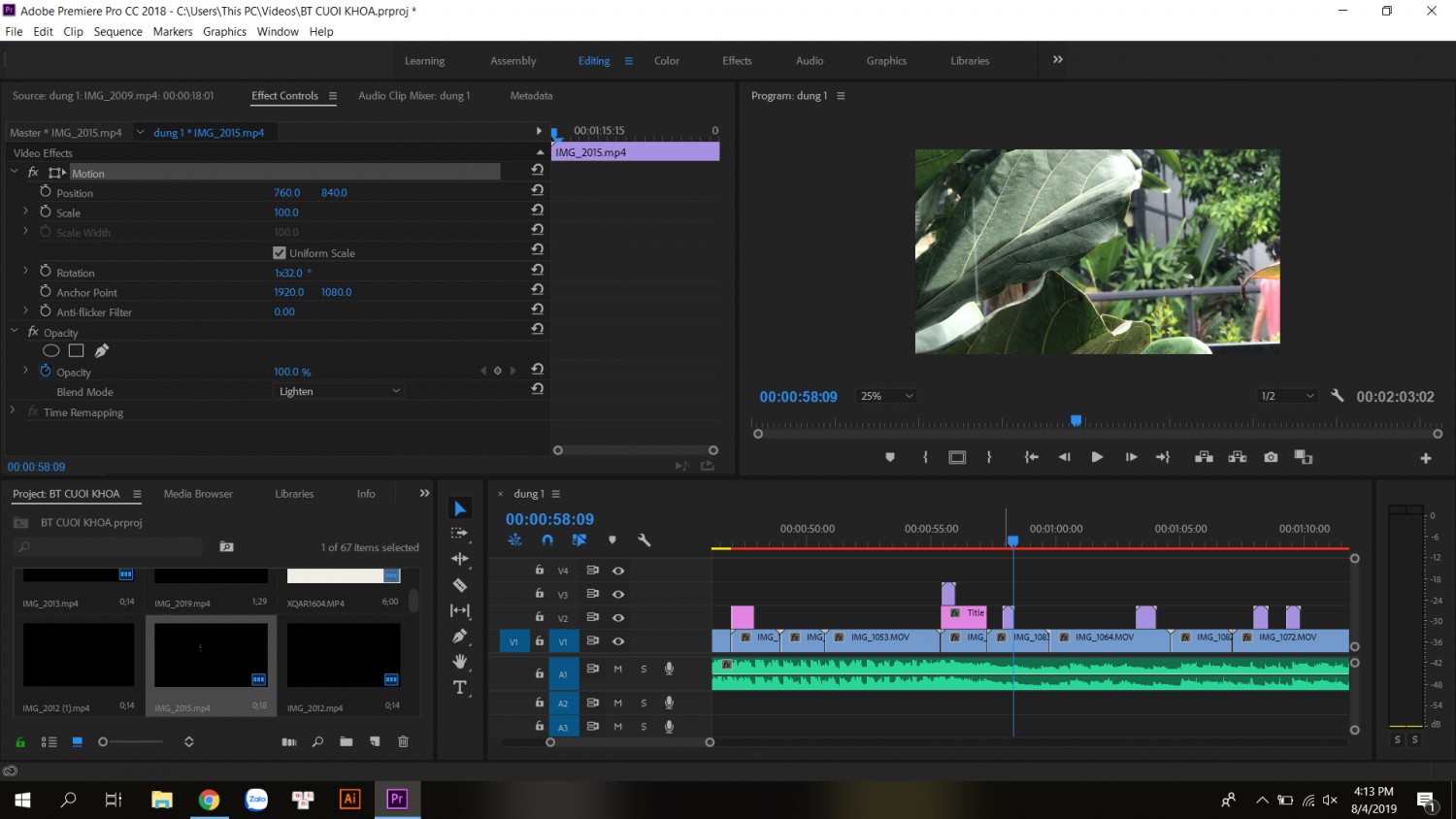Select the Razor tool
This screenshot has height=819, width=1456.
(x=460, y=585)
